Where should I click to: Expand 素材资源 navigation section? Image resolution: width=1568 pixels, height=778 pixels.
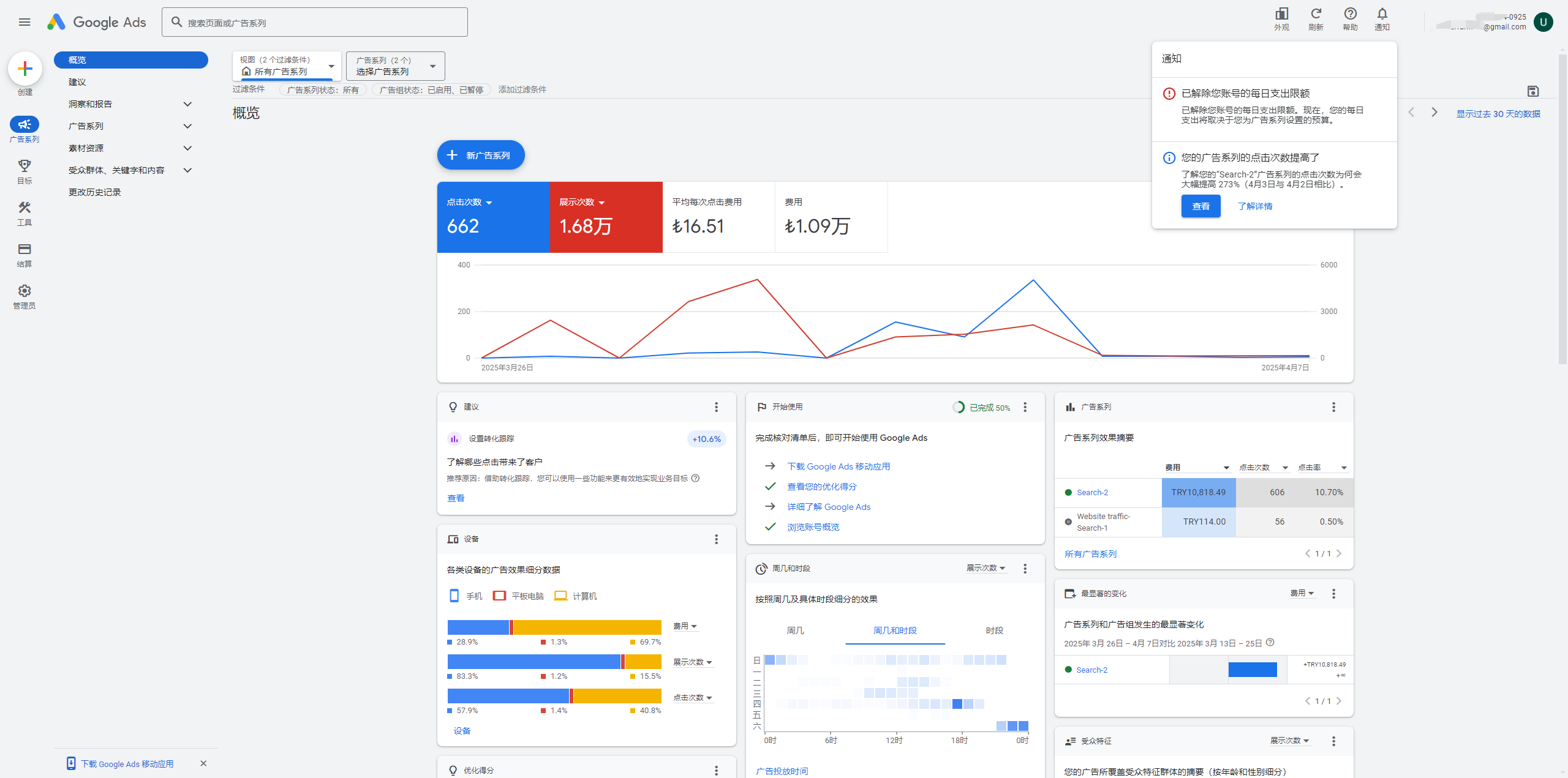click(187, 148)
